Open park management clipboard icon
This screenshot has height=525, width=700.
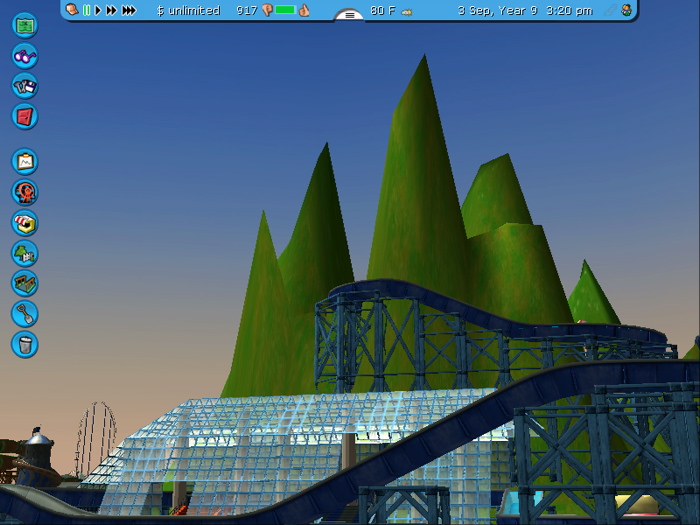pyautogui.click(x=25, y=162)
